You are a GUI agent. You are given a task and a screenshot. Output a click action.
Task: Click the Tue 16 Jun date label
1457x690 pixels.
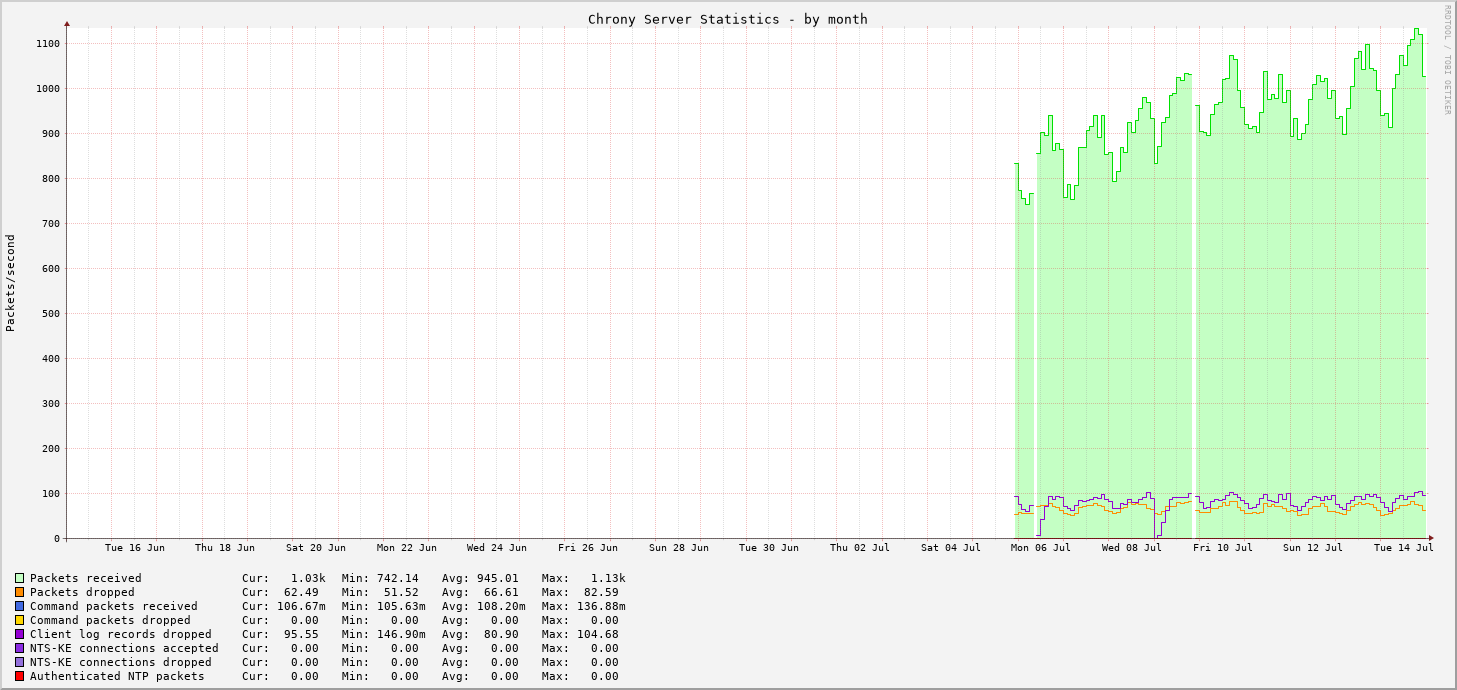(x=135, y=548)
